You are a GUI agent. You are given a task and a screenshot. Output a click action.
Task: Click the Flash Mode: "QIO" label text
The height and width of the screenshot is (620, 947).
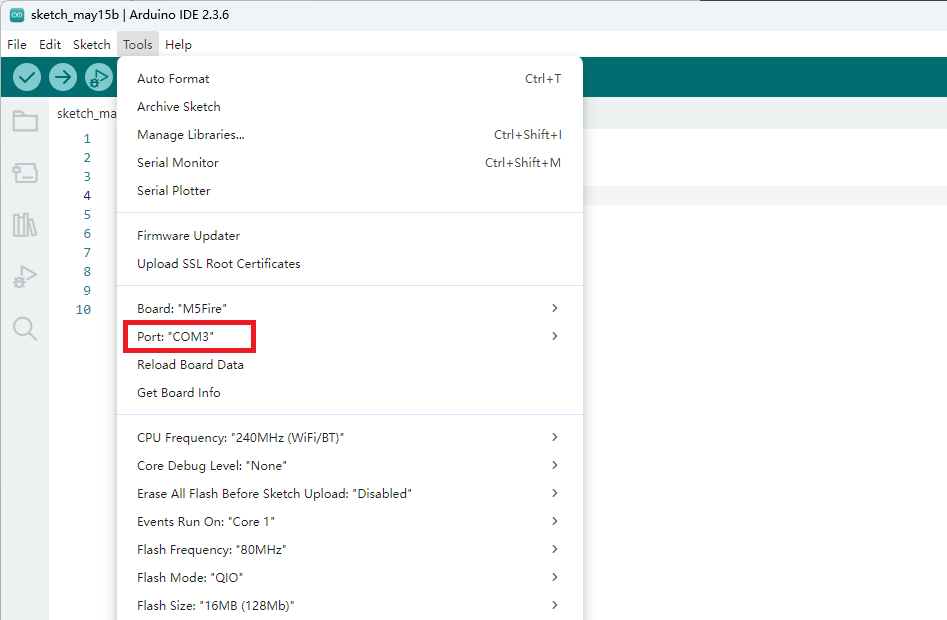pos(190,578)
